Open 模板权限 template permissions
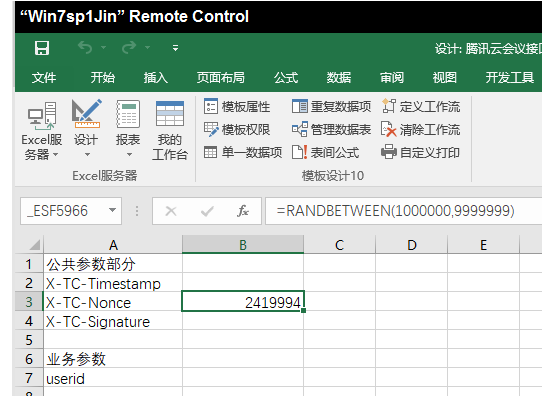The image size is (542, 396). (237, 130)
